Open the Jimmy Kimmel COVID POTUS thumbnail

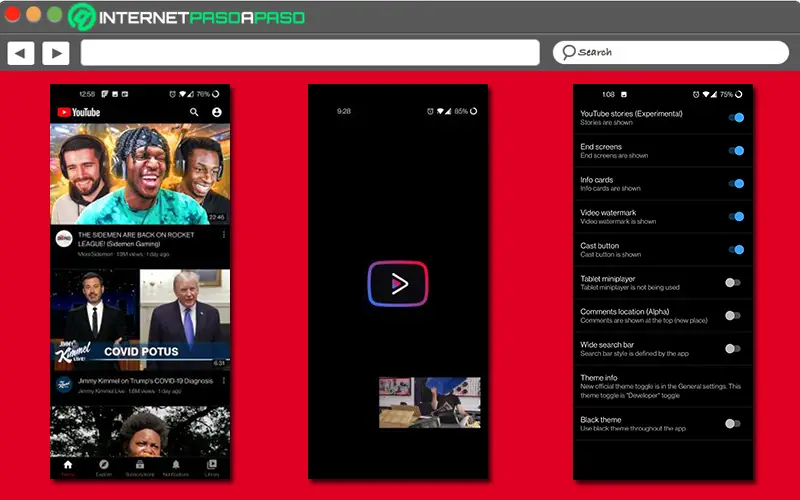click(140, 319)
